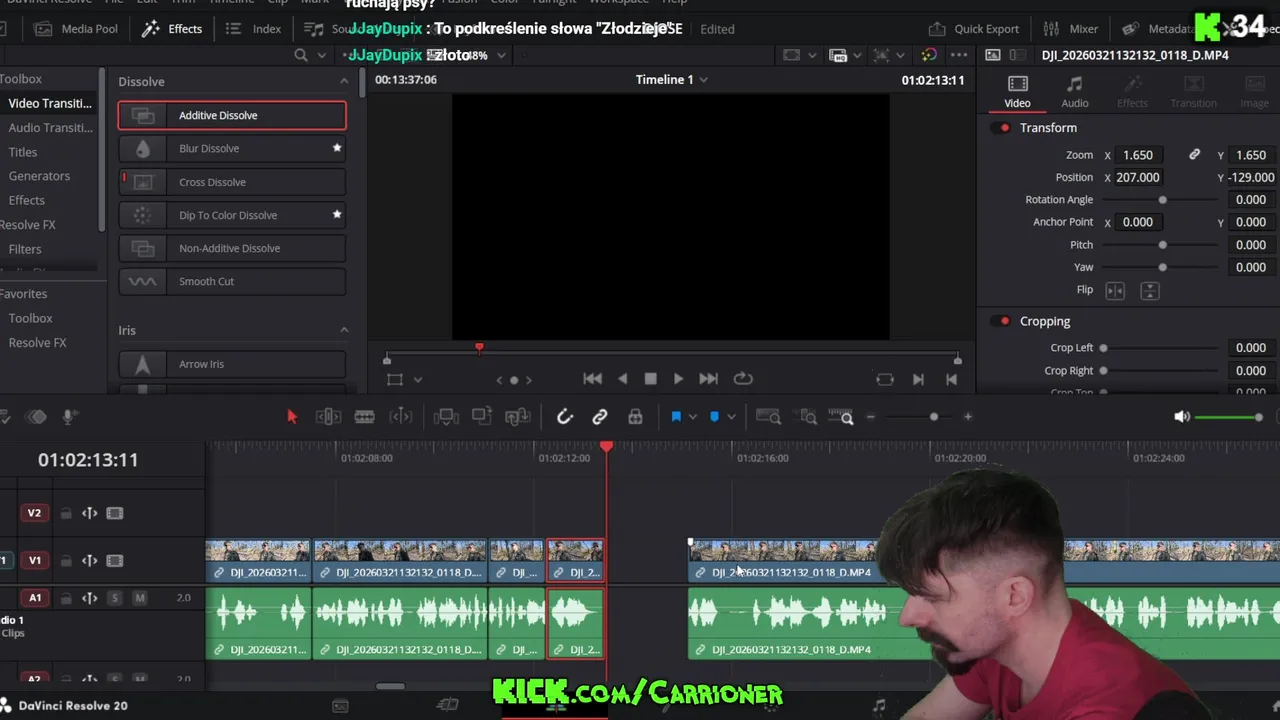This screenshot has width=1280, height=720.
Task: Click the Replace Clip toolbar icon
Action: [x=518, y=417]
